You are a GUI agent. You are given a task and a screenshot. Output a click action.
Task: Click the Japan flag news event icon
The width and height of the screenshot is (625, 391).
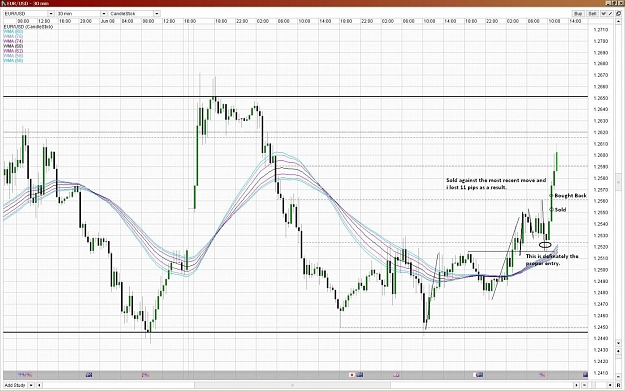(352, 375)
